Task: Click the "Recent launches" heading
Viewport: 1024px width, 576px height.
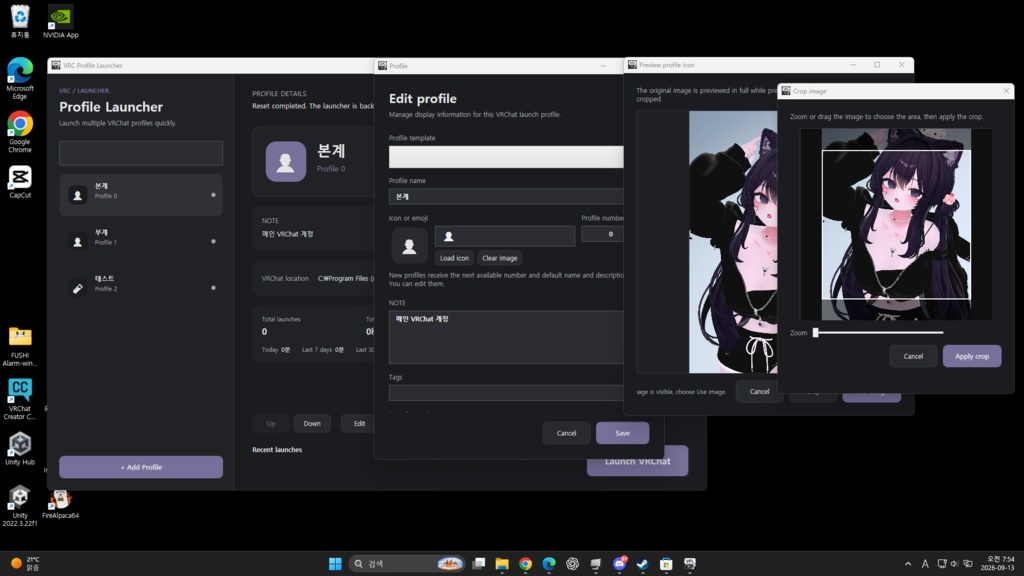Action: 277,449
